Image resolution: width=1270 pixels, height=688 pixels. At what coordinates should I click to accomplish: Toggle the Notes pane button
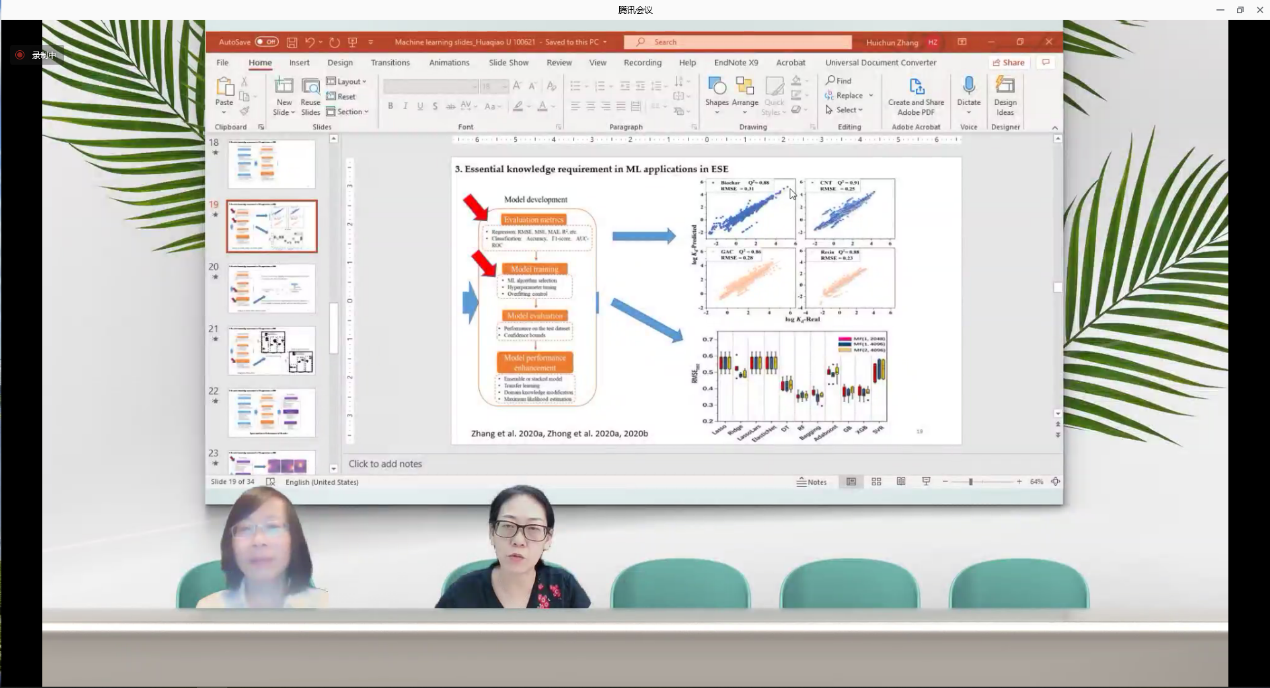(811, 482)
